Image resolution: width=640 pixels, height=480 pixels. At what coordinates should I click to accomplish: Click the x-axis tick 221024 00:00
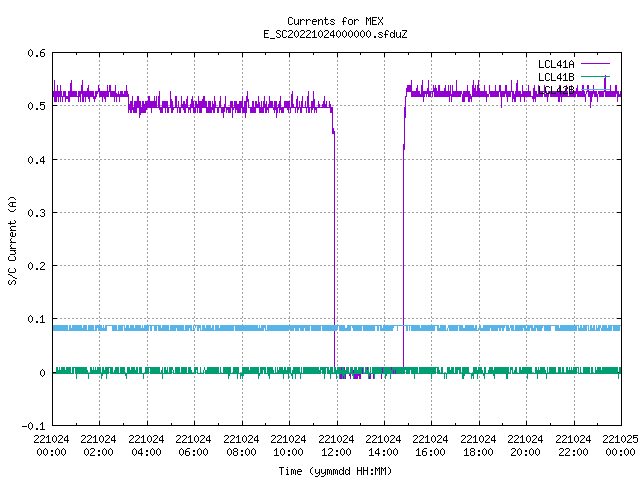(51, 445)
